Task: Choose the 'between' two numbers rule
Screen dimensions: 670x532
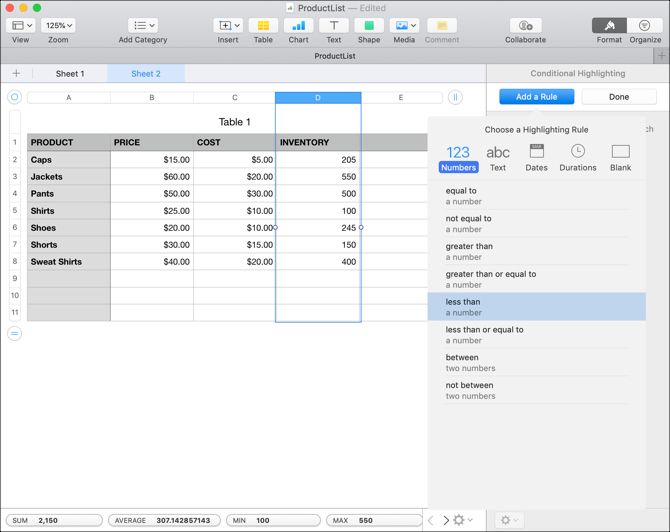Action: click(x=537, y=362)
